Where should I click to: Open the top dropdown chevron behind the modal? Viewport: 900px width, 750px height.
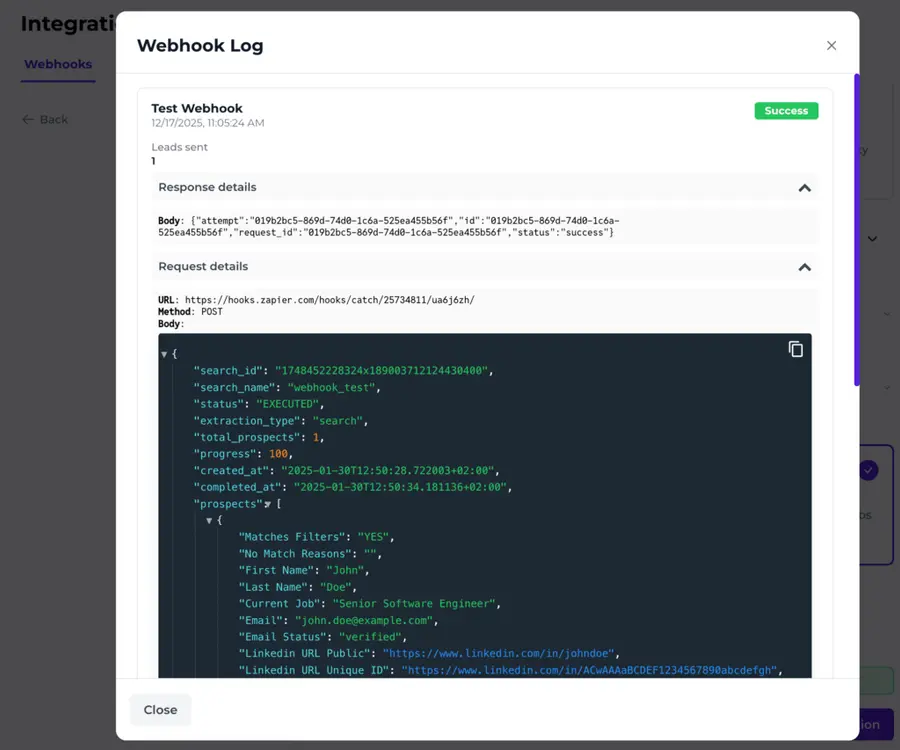point(871,239)
